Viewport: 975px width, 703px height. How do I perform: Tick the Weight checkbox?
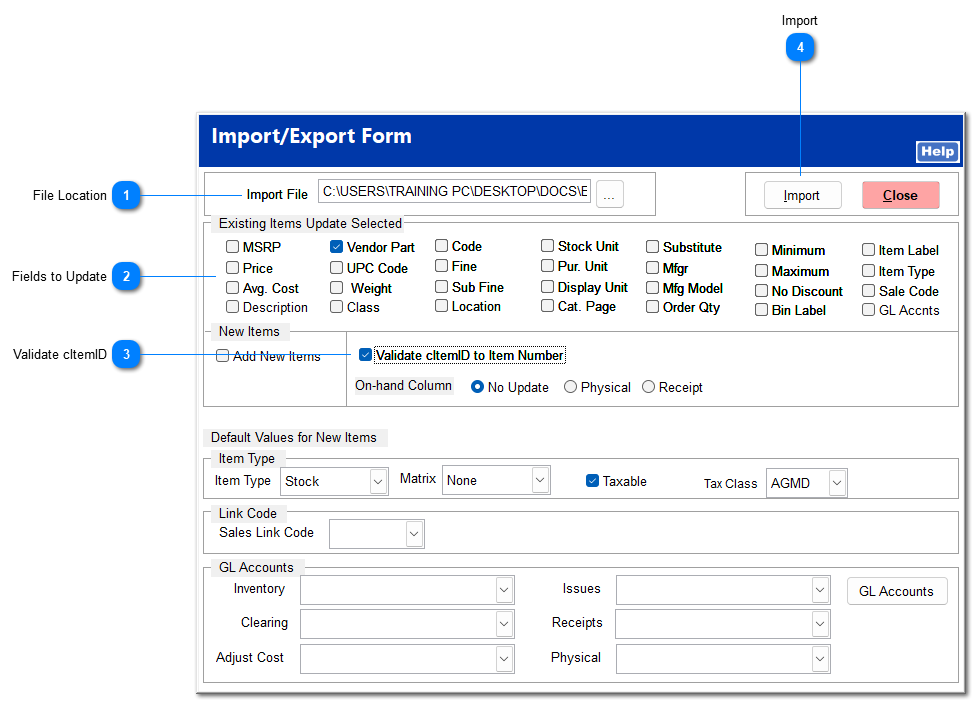(x=336, y=288)
